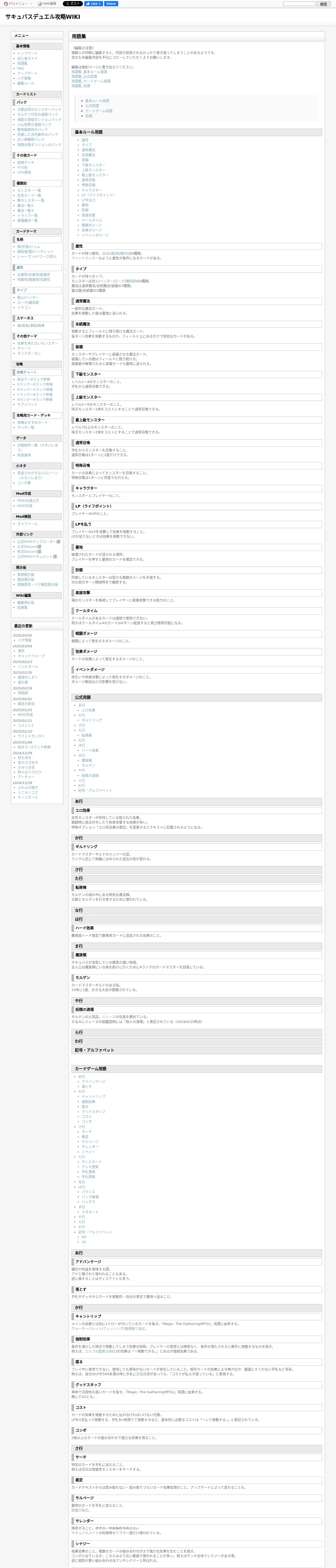The height and width of the screenshot is (1568, 336).
Task: Focus the search input field
Action: coord(299,4)
